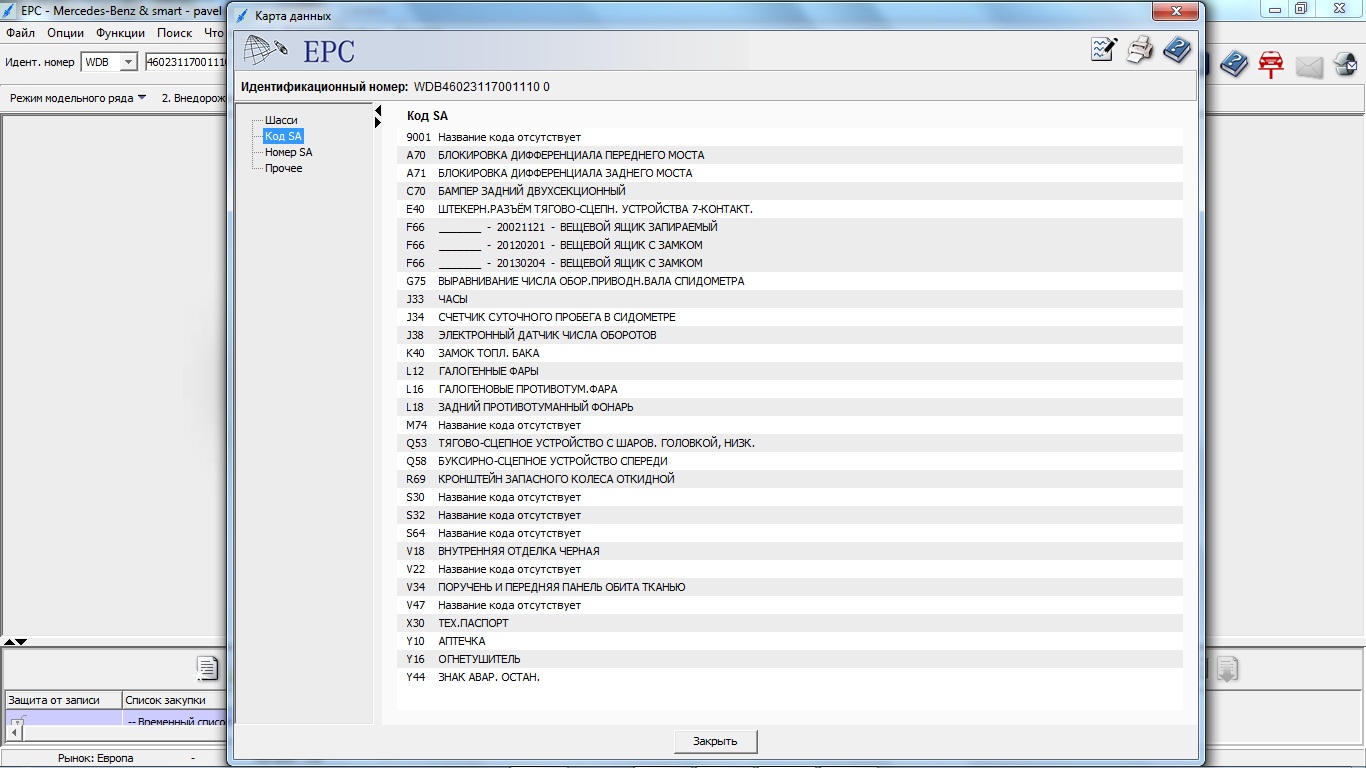Image resolution: width=1366 pixels, height=768 pixels.
Task: Select X30 'ТЕХ.ПАСПОРТ' row
Action: coord(790,623)
